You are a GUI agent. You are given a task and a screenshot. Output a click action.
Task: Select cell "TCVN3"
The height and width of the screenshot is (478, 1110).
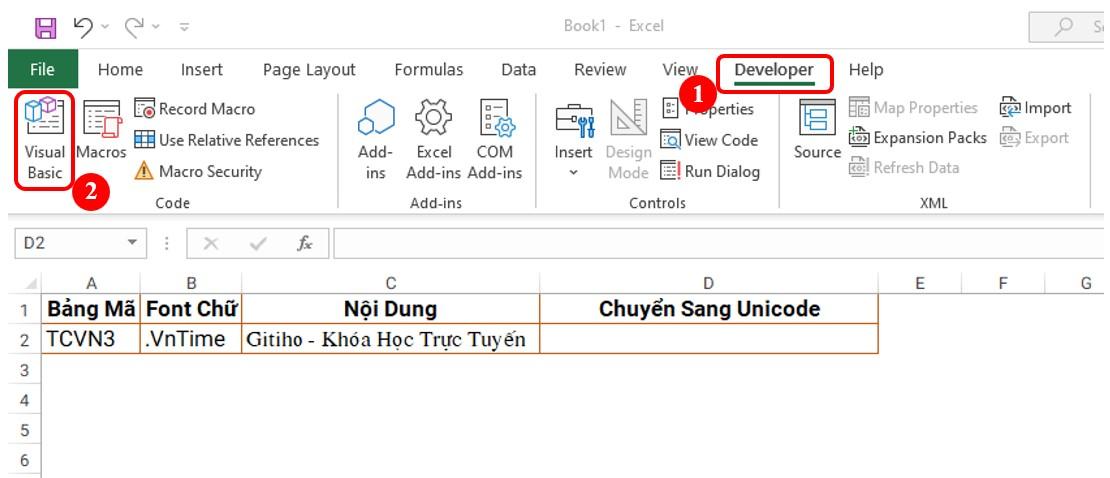point(91,339)
